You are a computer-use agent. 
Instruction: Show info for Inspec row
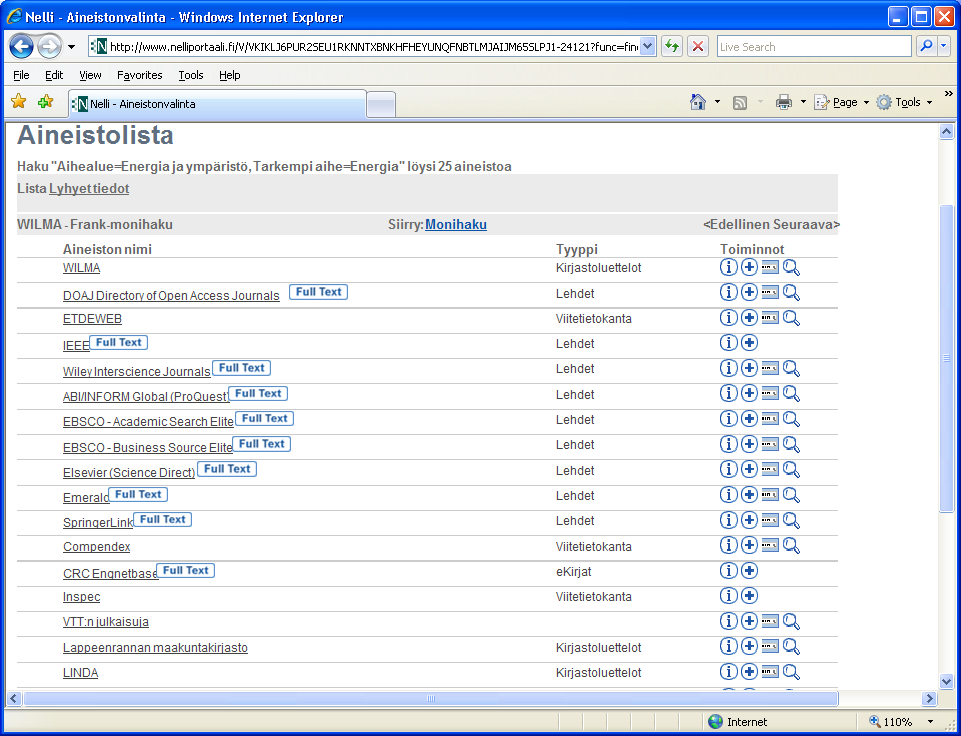point(728,596)
